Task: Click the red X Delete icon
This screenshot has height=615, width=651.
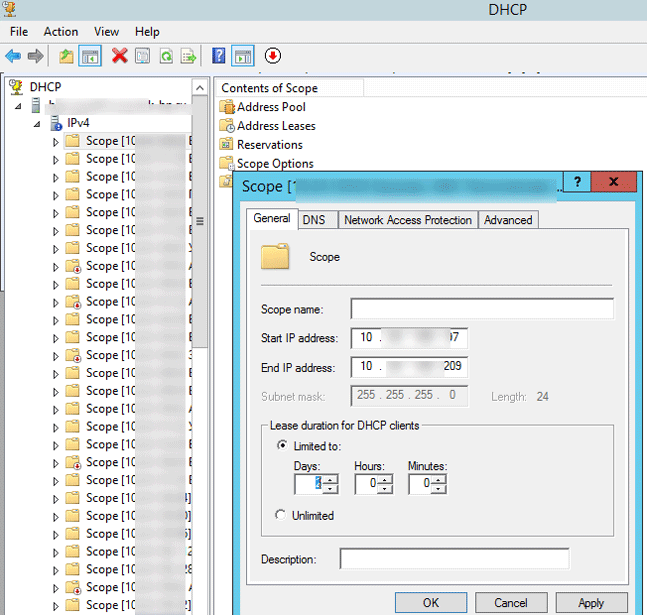Action: click(x=120, y=56)
